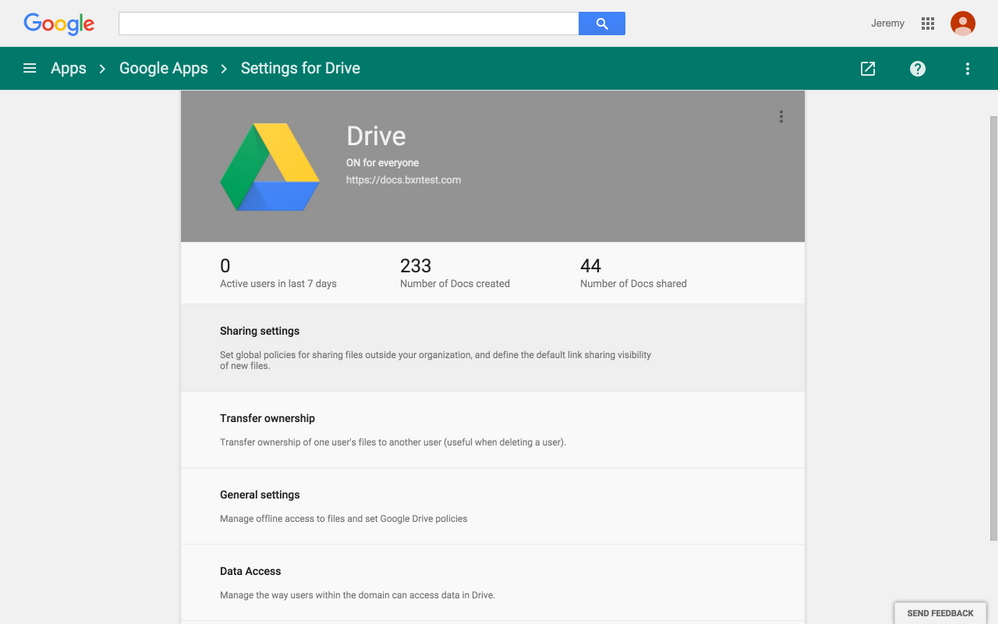The height and width of the screenshot is (624, 998).
Task: Open the Google apps grid
Action: (927, 24)
